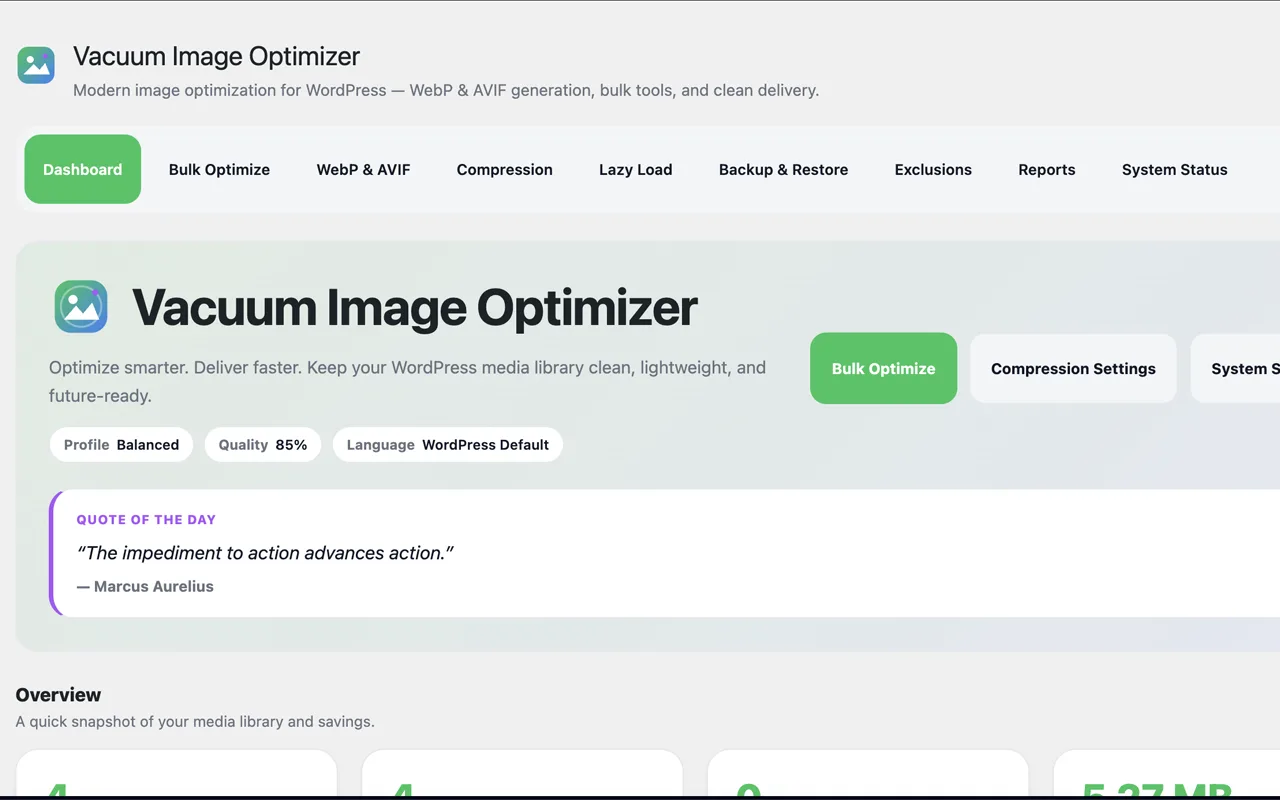Click the Language WordPress Default pill
This screenshot has height=800, width=1280.
click(x=448, y=445)
